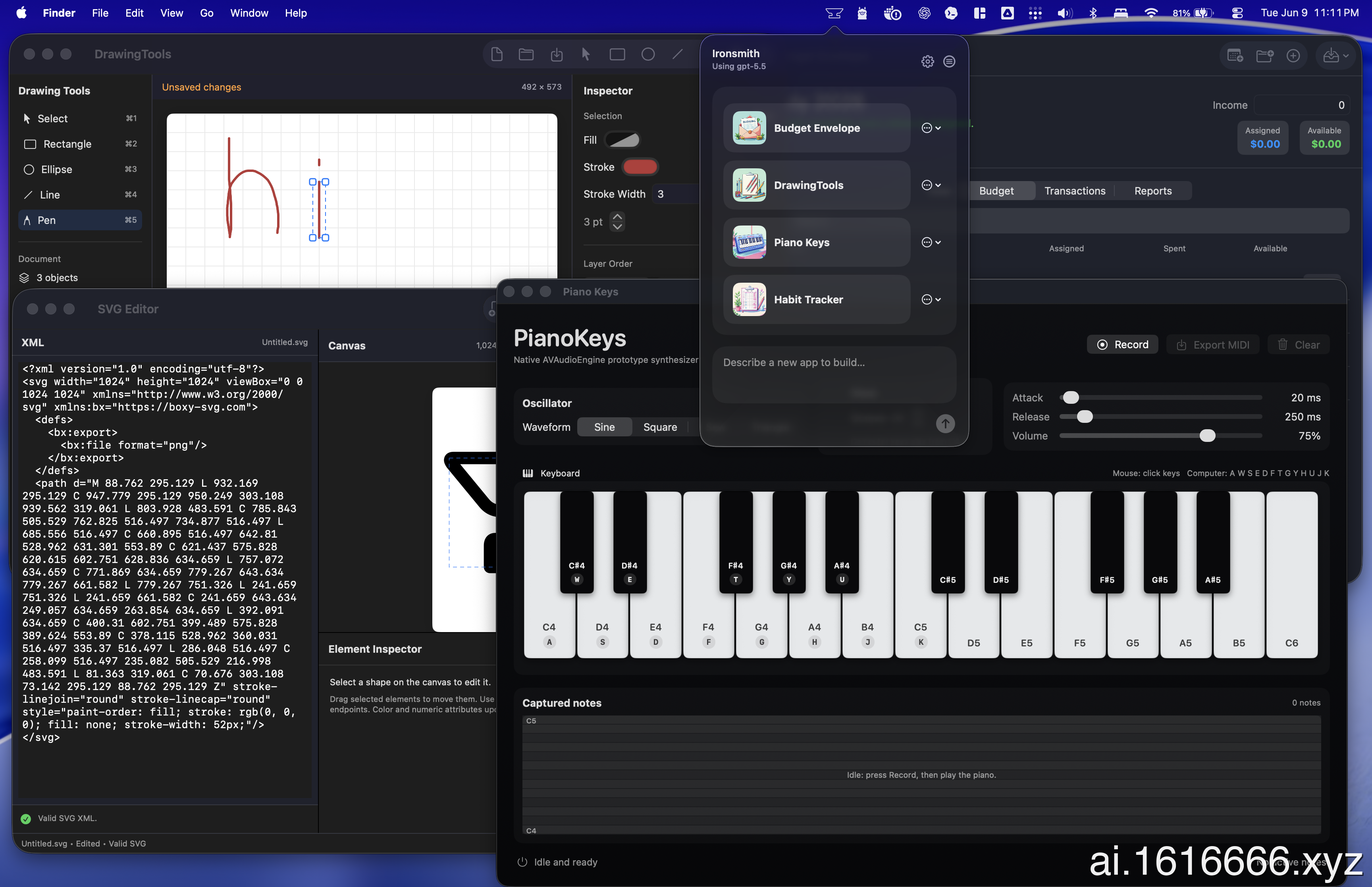The height and width of the screenshot is (887, 1372).
Task: Open the Go menu
Action: [207, 13]
